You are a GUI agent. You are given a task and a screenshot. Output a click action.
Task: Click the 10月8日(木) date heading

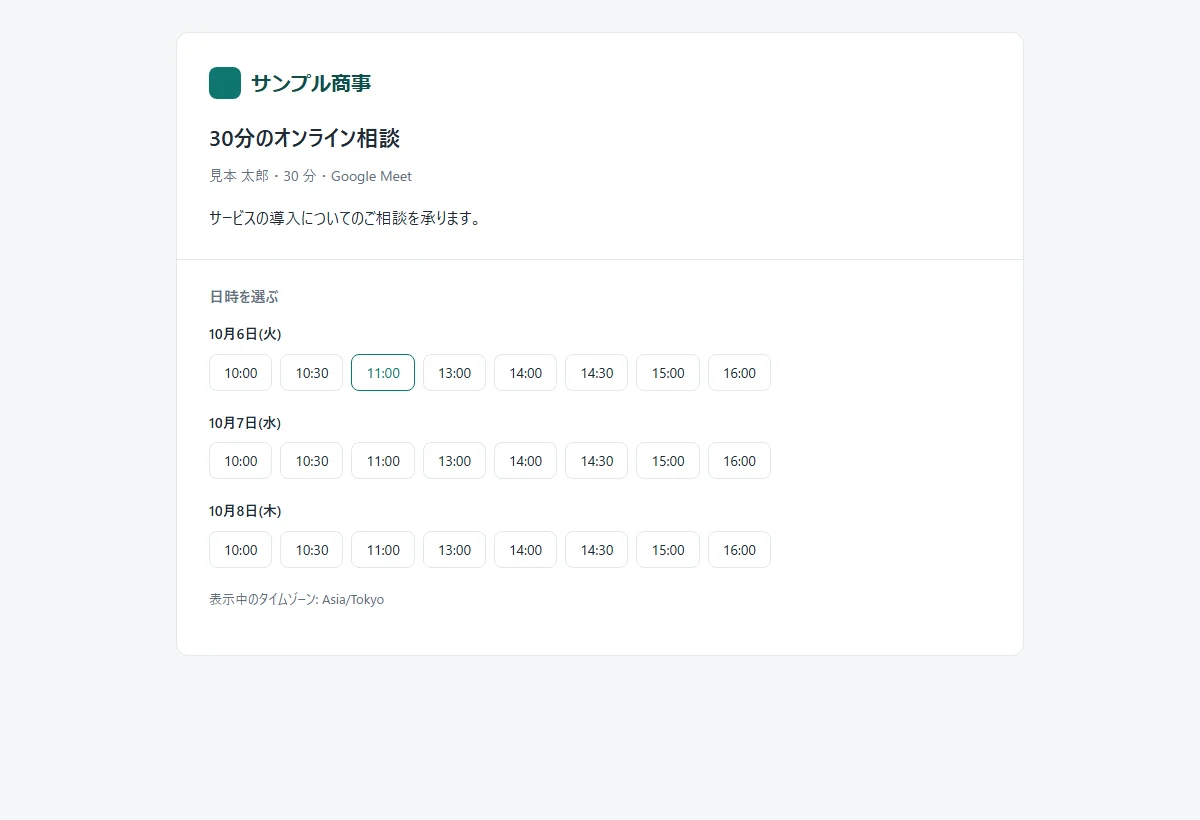(245, 511)
